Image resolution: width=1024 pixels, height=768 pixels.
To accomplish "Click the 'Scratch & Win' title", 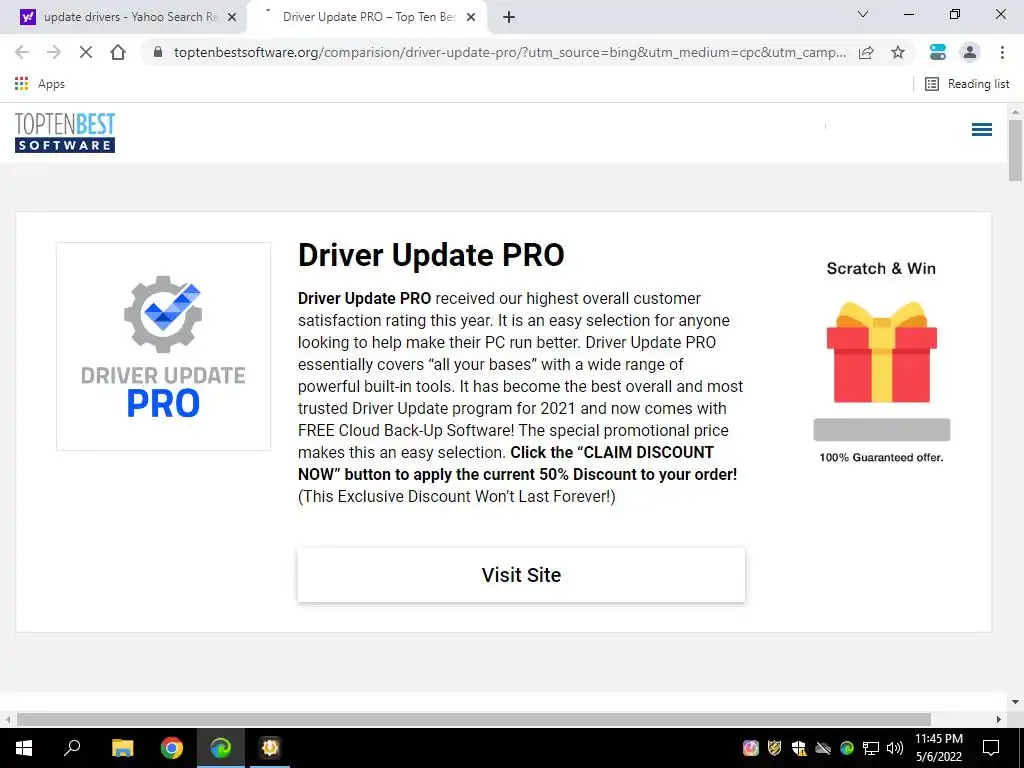I will point(881,268).
